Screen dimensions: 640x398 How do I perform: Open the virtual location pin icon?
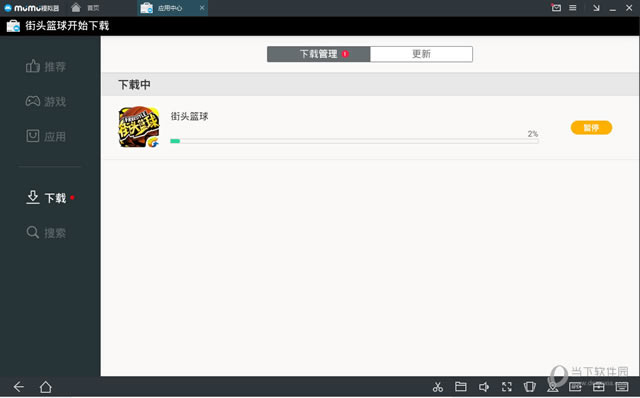pos(553,387)
